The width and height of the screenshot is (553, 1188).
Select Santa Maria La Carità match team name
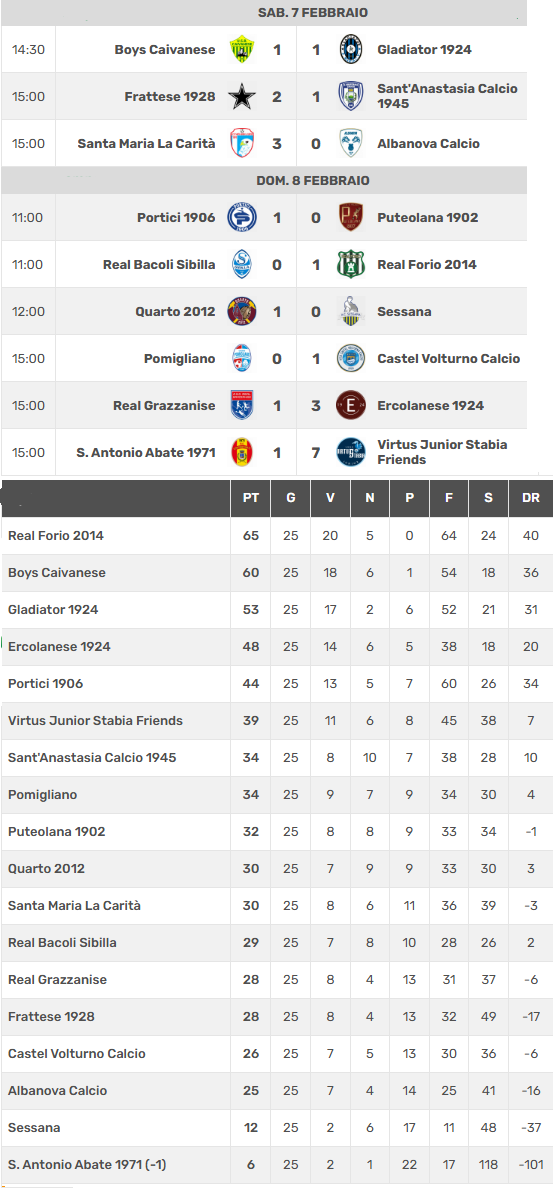(x=146, y=143)
